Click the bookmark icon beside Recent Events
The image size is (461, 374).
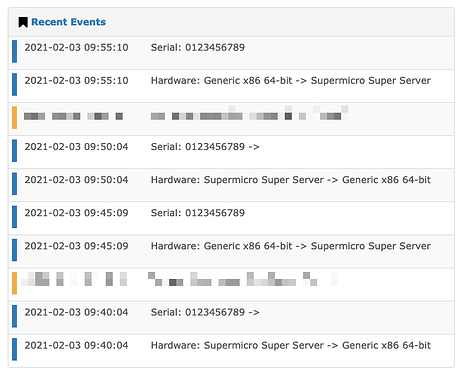pyautogui.click(x=23, y=22)
